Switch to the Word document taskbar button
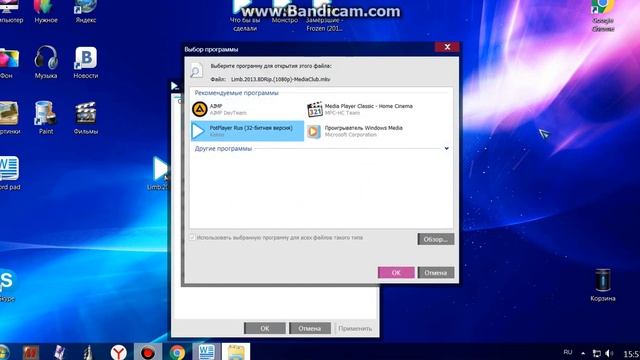Image resolution: width=640 pixels, height=360 pixels. [x=207, y=352]
